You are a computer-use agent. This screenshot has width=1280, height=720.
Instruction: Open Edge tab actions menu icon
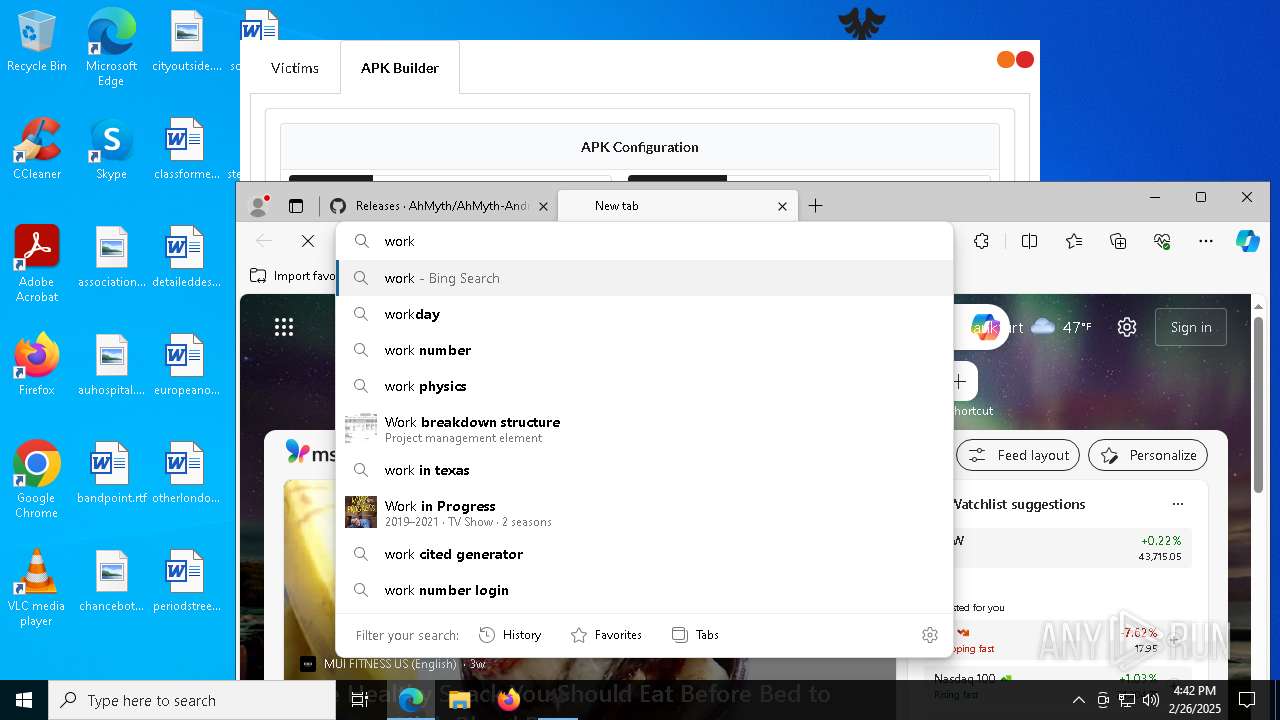(x=296, y=206)
